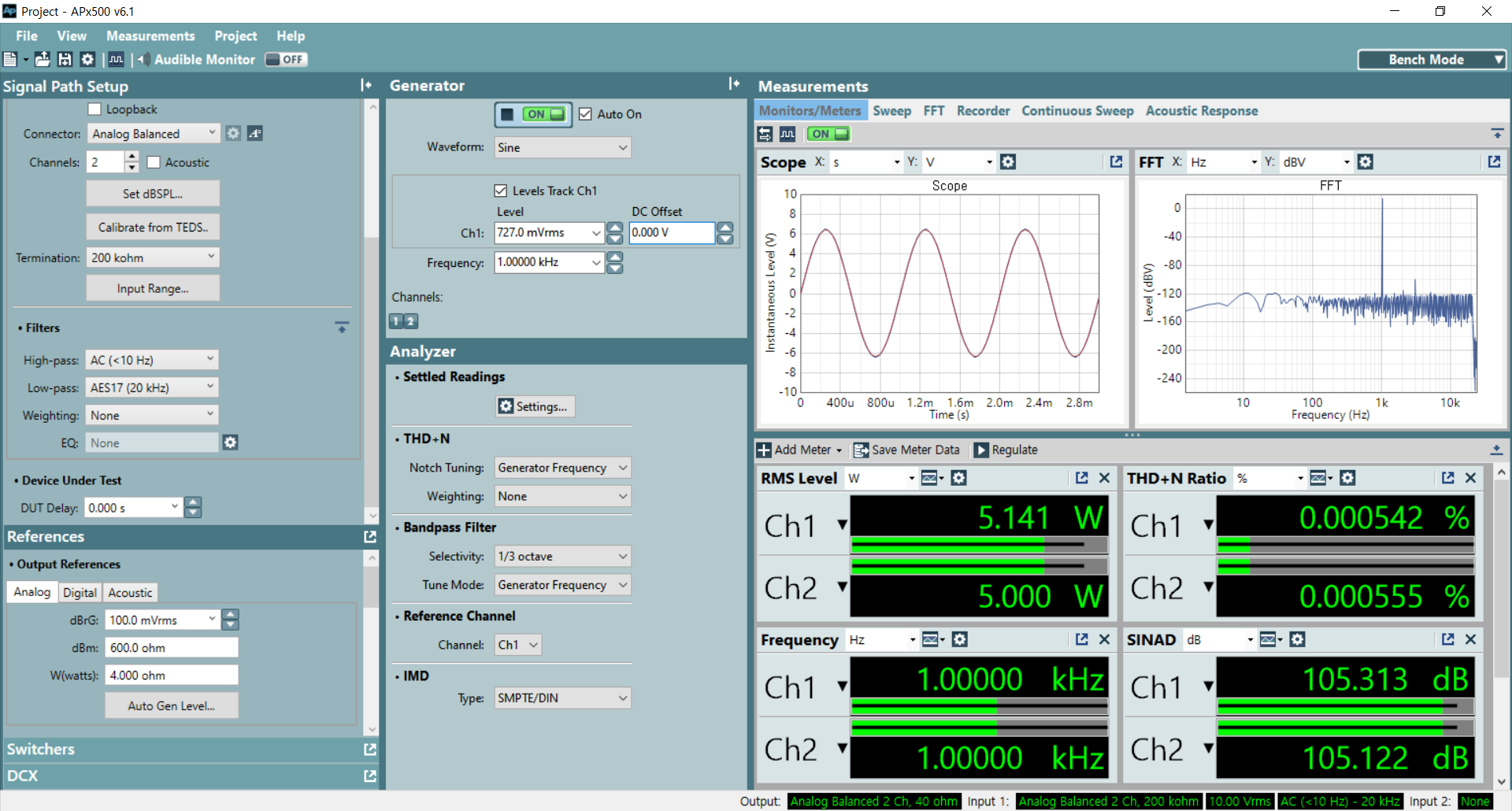Pin the Generator panel
Image resolution: width=1512 pixels, height=811 pixels.
click(734, 83)
